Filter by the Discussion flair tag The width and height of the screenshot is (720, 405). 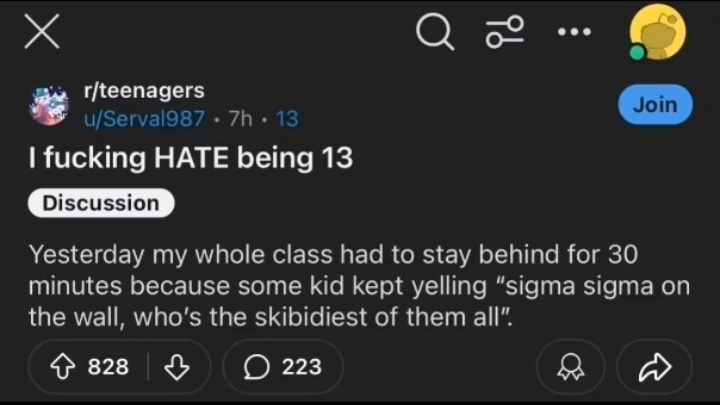[x=101, y=203]
